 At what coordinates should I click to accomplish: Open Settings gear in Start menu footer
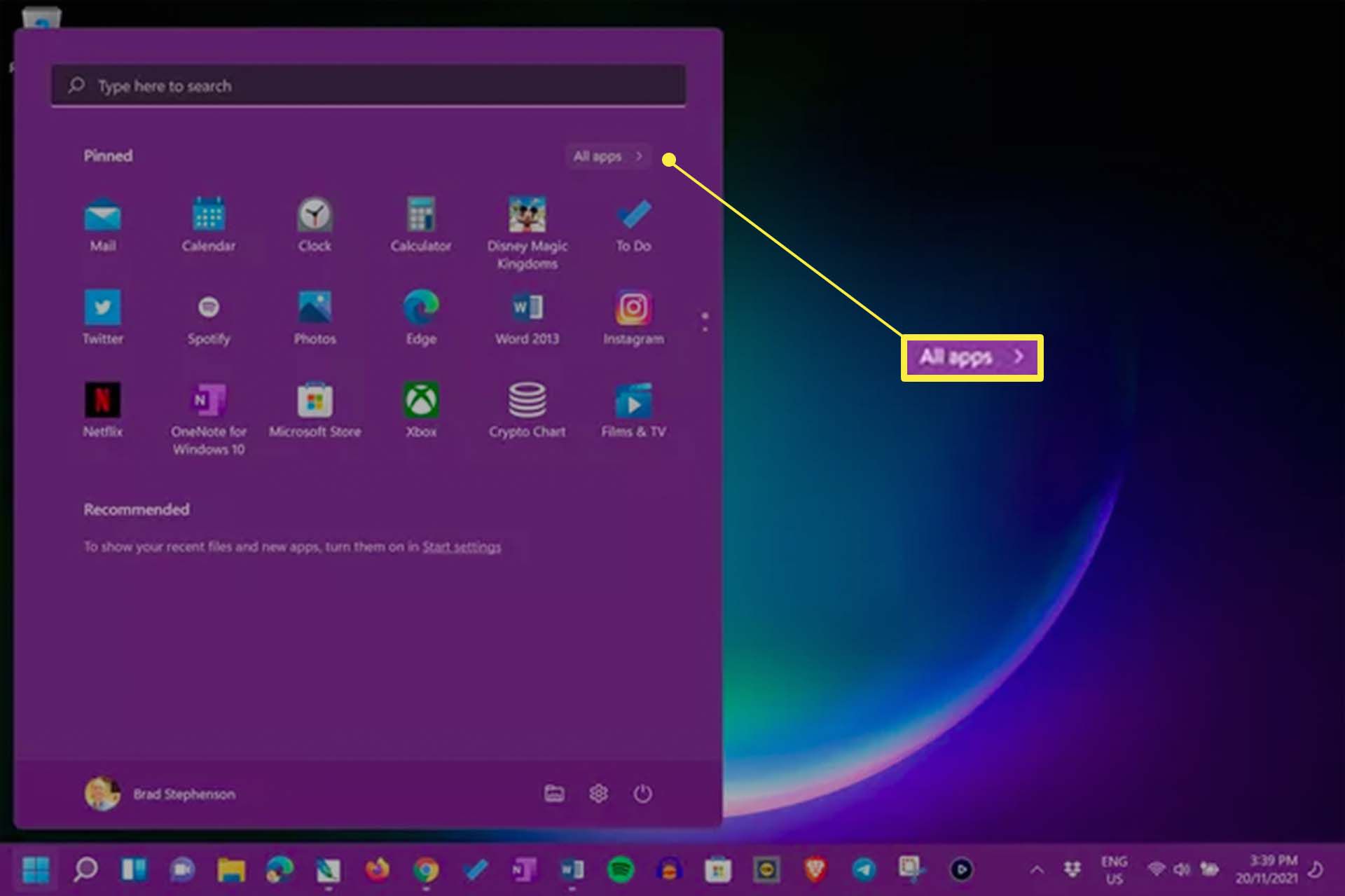(598, 794)
